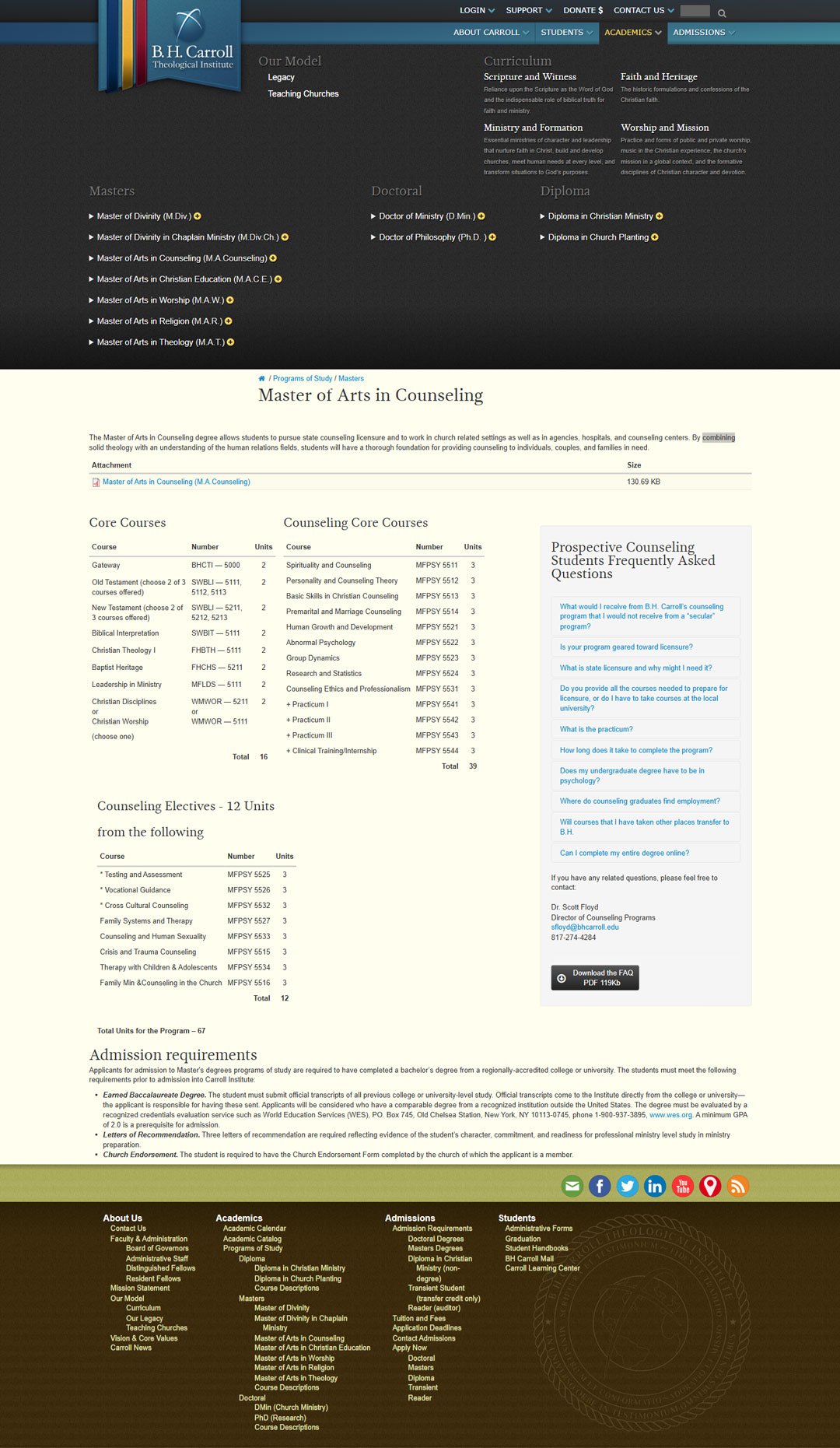This screenshot has height=1448, width=840.
Task: Open 'What is the practicum?' FAQ question
Action: (x=597, y=730)
